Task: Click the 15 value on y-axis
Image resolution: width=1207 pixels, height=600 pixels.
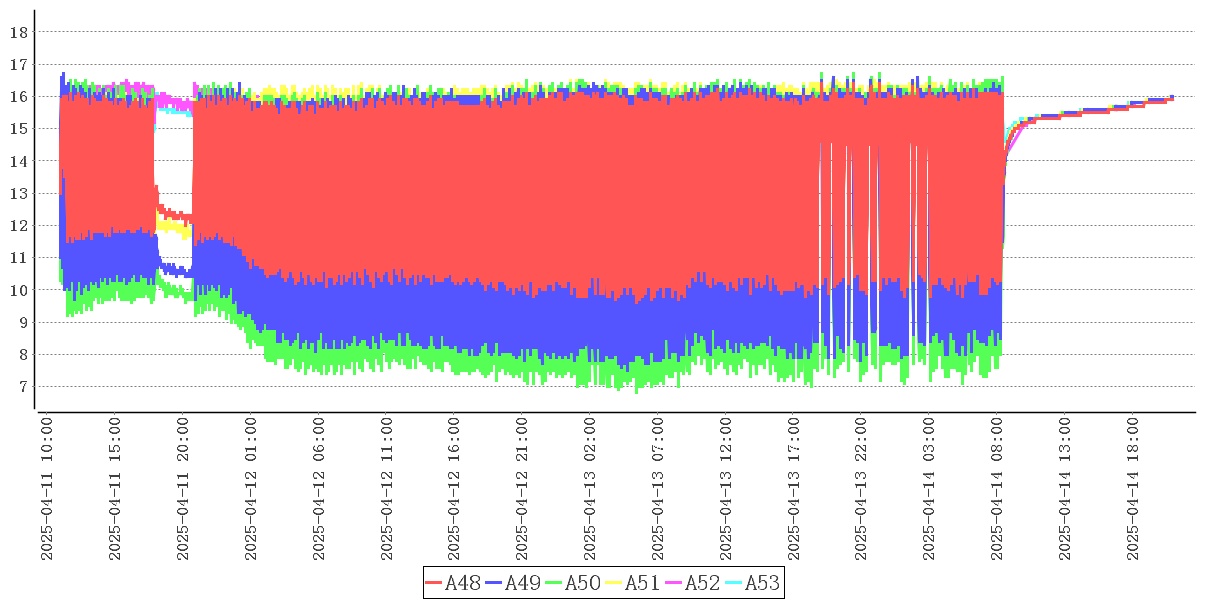Action: [x=17, y=129]
